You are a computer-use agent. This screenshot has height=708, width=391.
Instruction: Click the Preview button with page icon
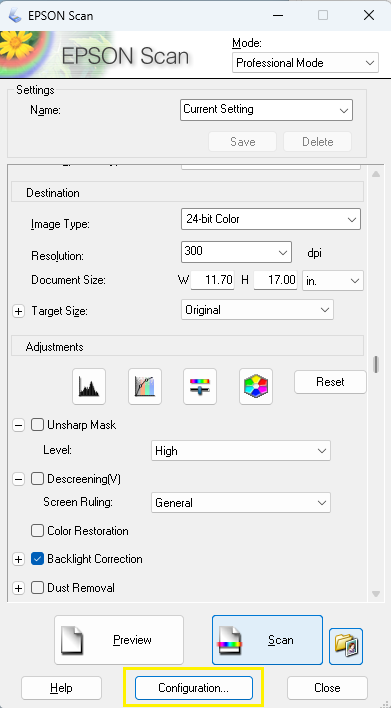pos(119,640)
